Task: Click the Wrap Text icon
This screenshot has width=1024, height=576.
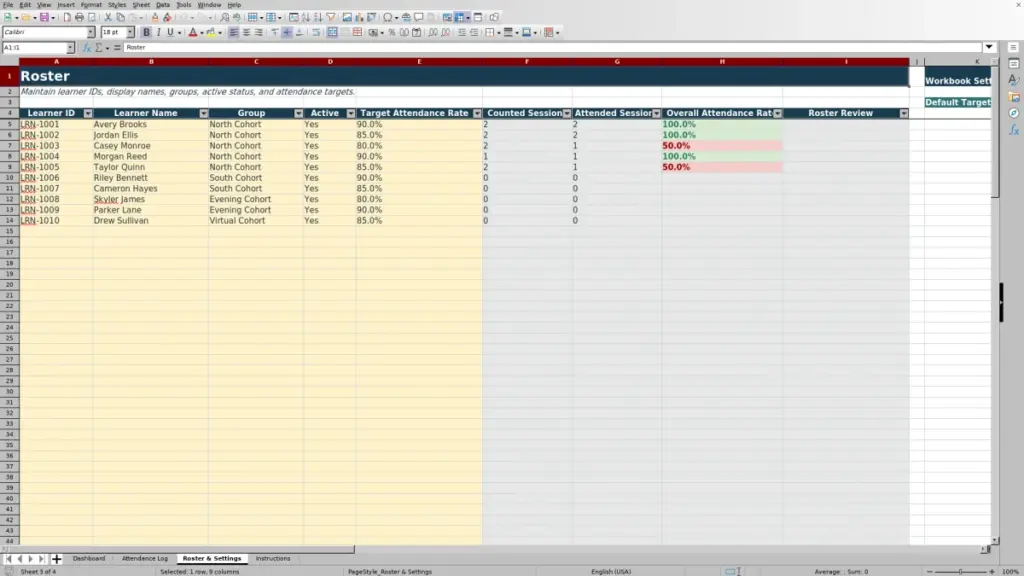Action: 316,32
